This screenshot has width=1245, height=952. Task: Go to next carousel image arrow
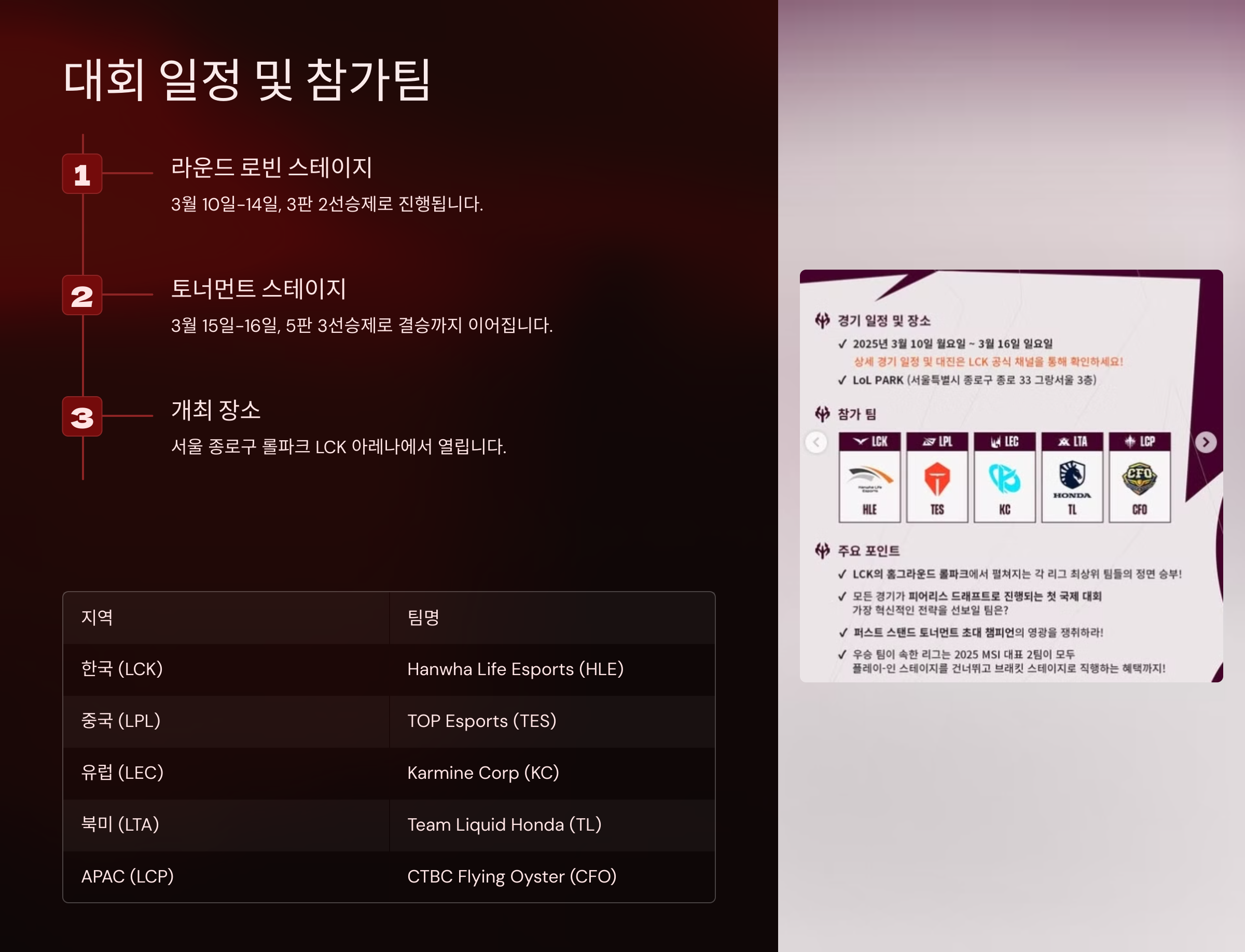coord(1205,442)
